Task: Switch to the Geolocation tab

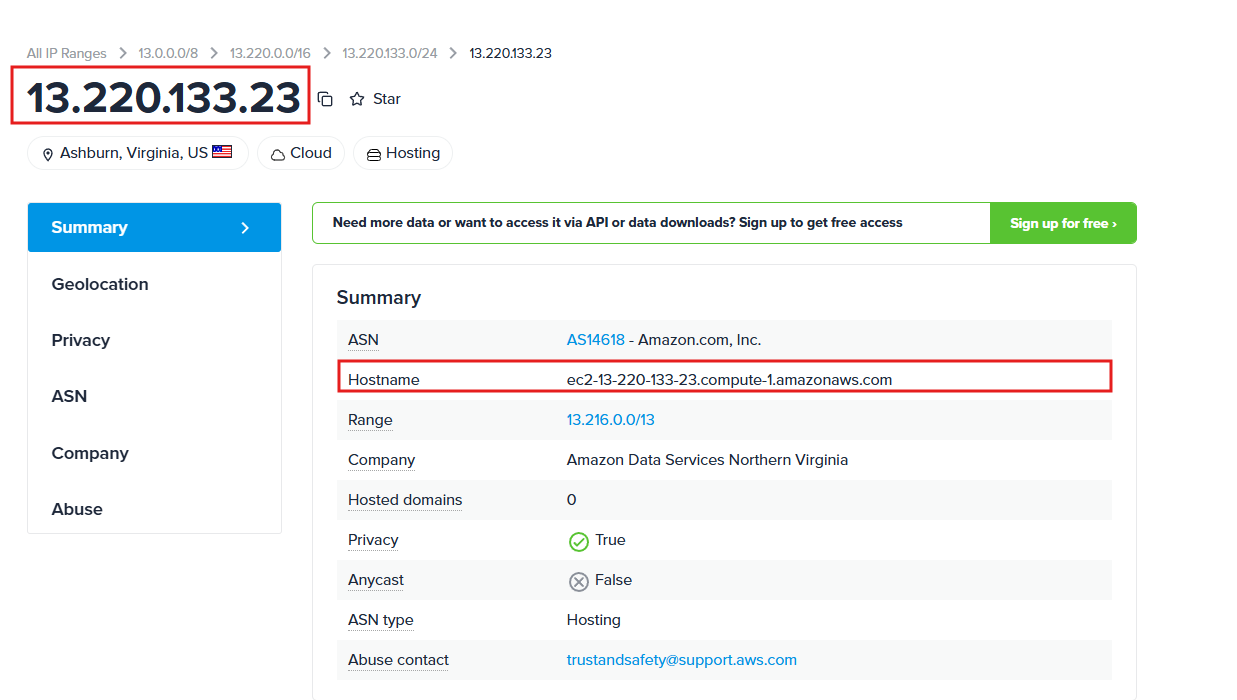Action: pos(100,284)
